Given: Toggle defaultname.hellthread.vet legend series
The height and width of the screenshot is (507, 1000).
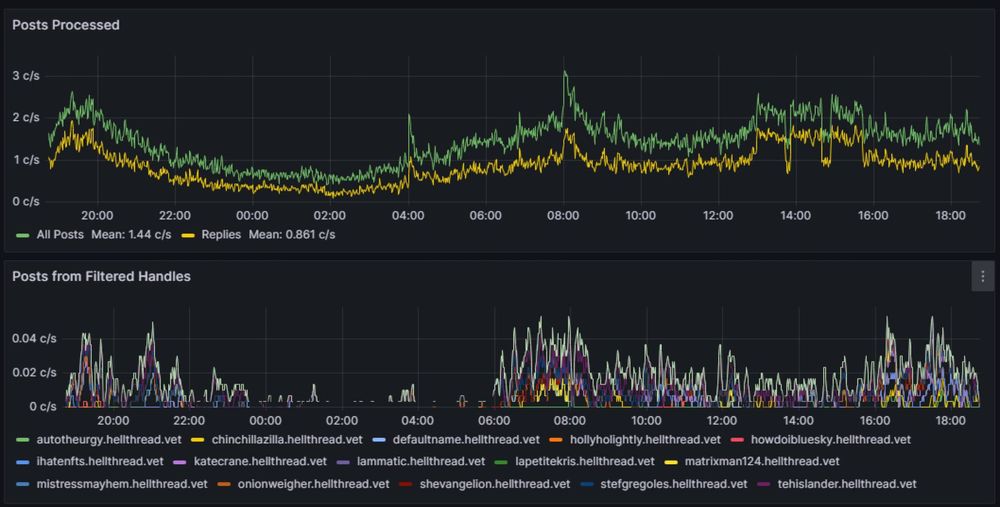Looking at the screenshot, I should 466,439.
